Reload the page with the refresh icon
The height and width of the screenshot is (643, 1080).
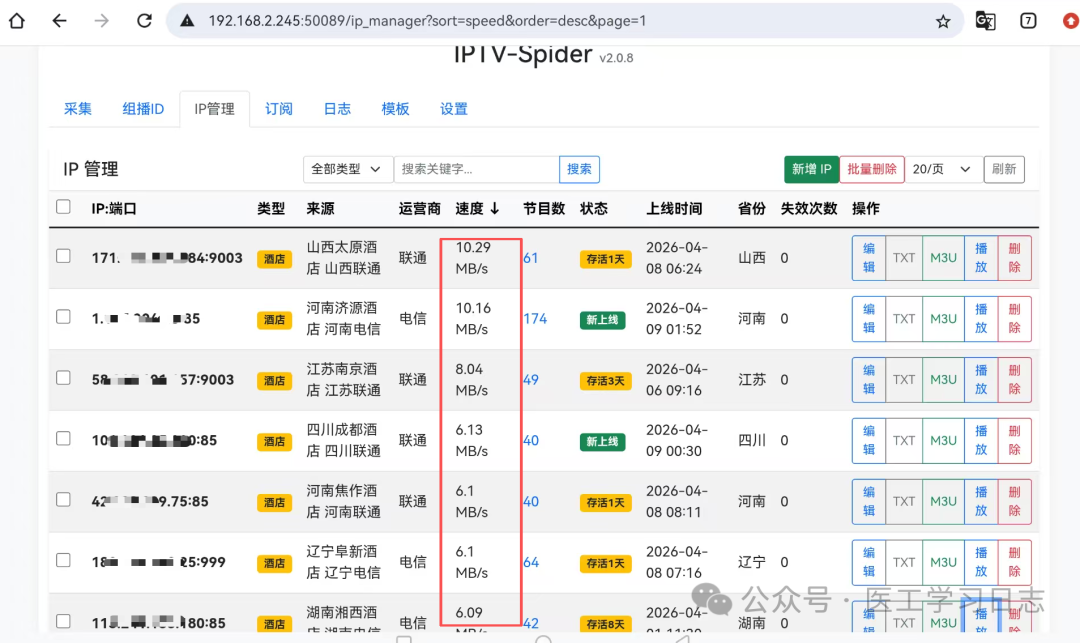(144, 21)
